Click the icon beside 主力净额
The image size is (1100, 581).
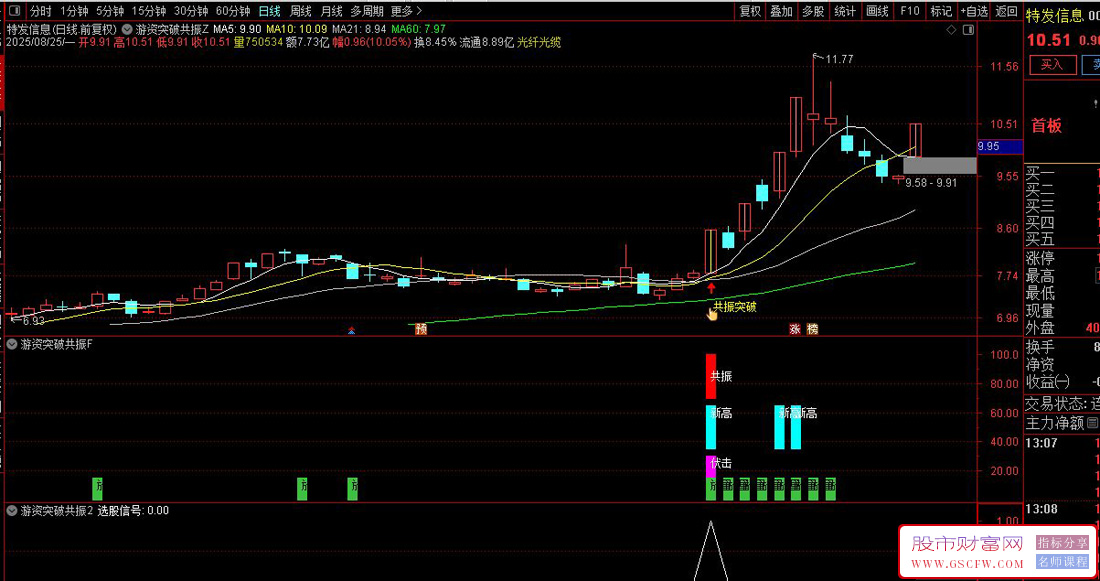coord(1093,423)
